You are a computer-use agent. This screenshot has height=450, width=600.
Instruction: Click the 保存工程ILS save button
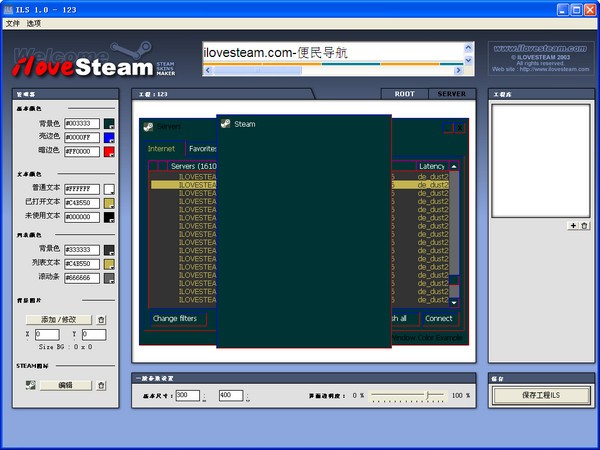(x=541, y=395)
